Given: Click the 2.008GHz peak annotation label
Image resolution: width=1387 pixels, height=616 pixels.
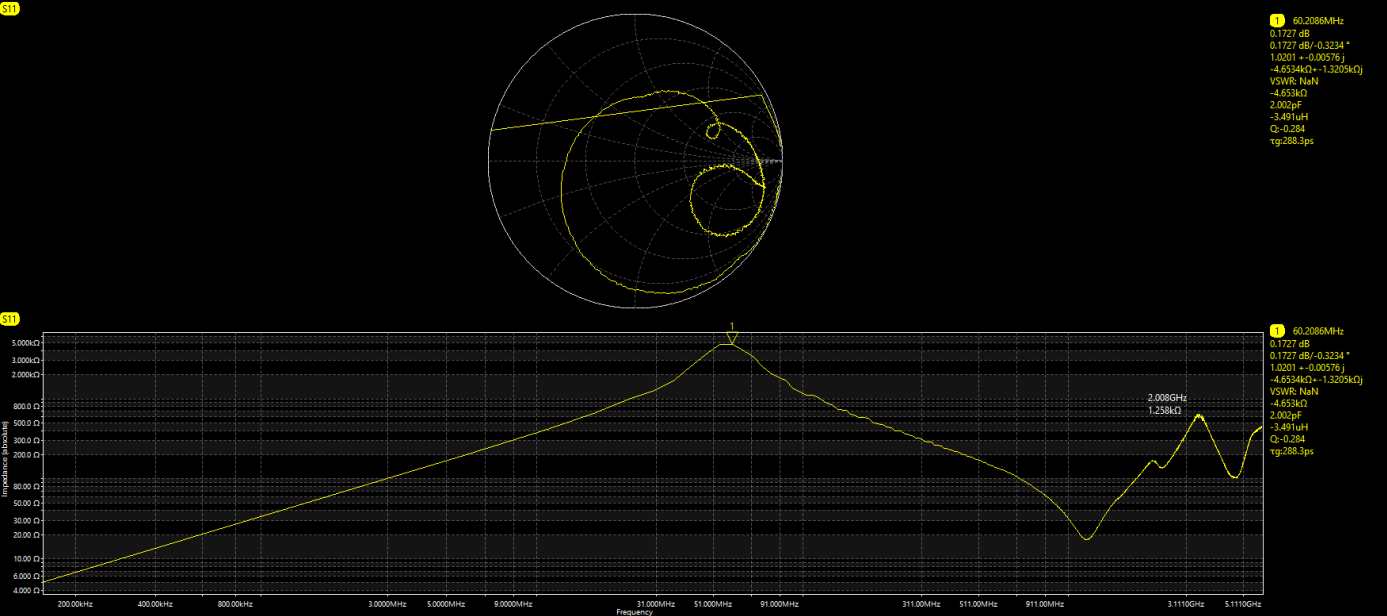Looking at the screenshot, I should click(1167, 398).
